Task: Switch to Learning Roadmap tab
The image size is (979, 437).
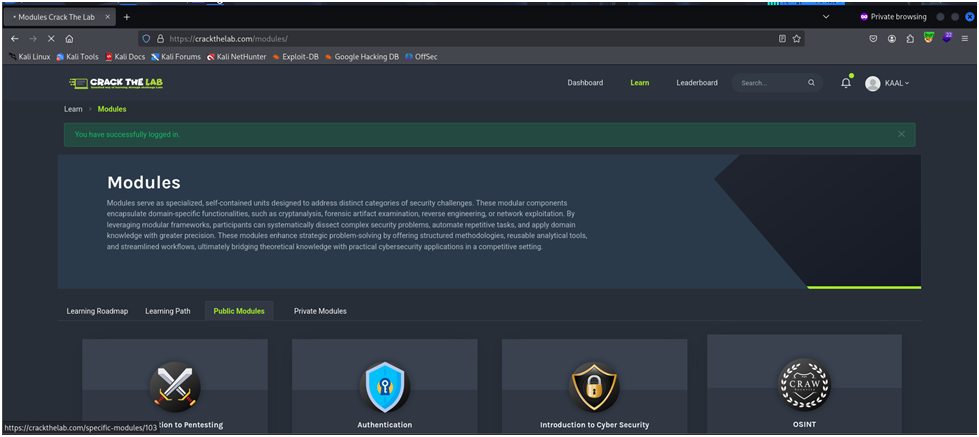Action: pos(97,311)
